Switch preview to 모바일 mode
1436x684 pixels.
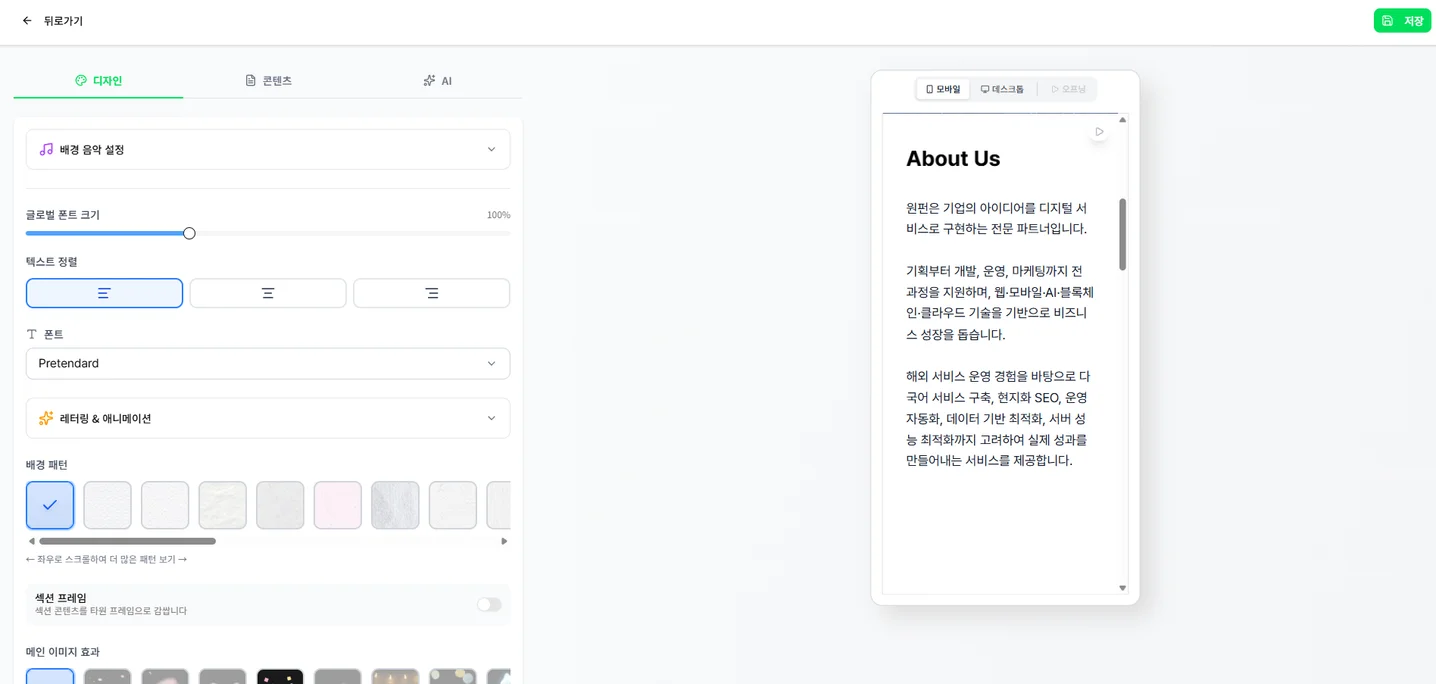click(x=943, y=90)
